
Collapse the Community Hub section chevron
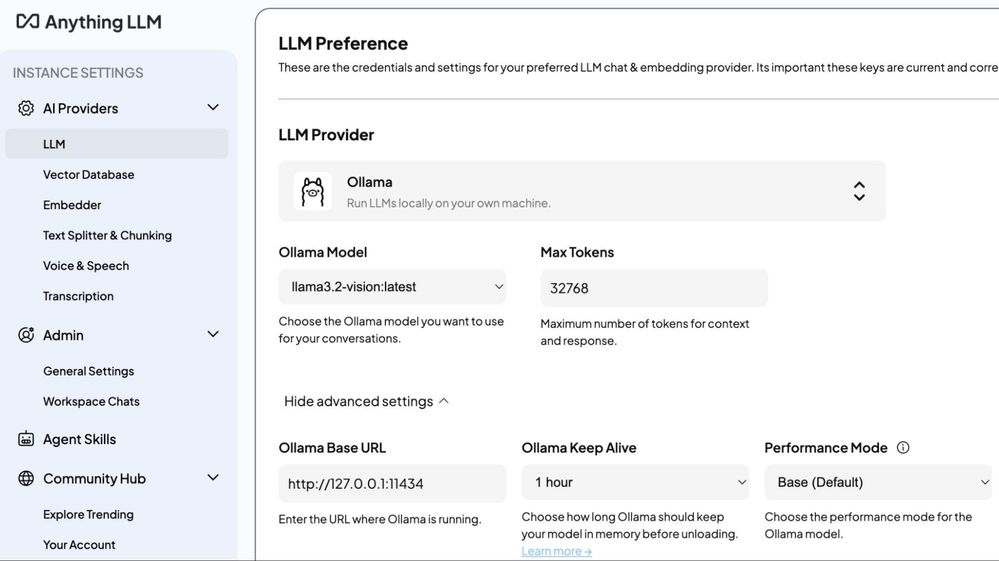pos(213,478)
